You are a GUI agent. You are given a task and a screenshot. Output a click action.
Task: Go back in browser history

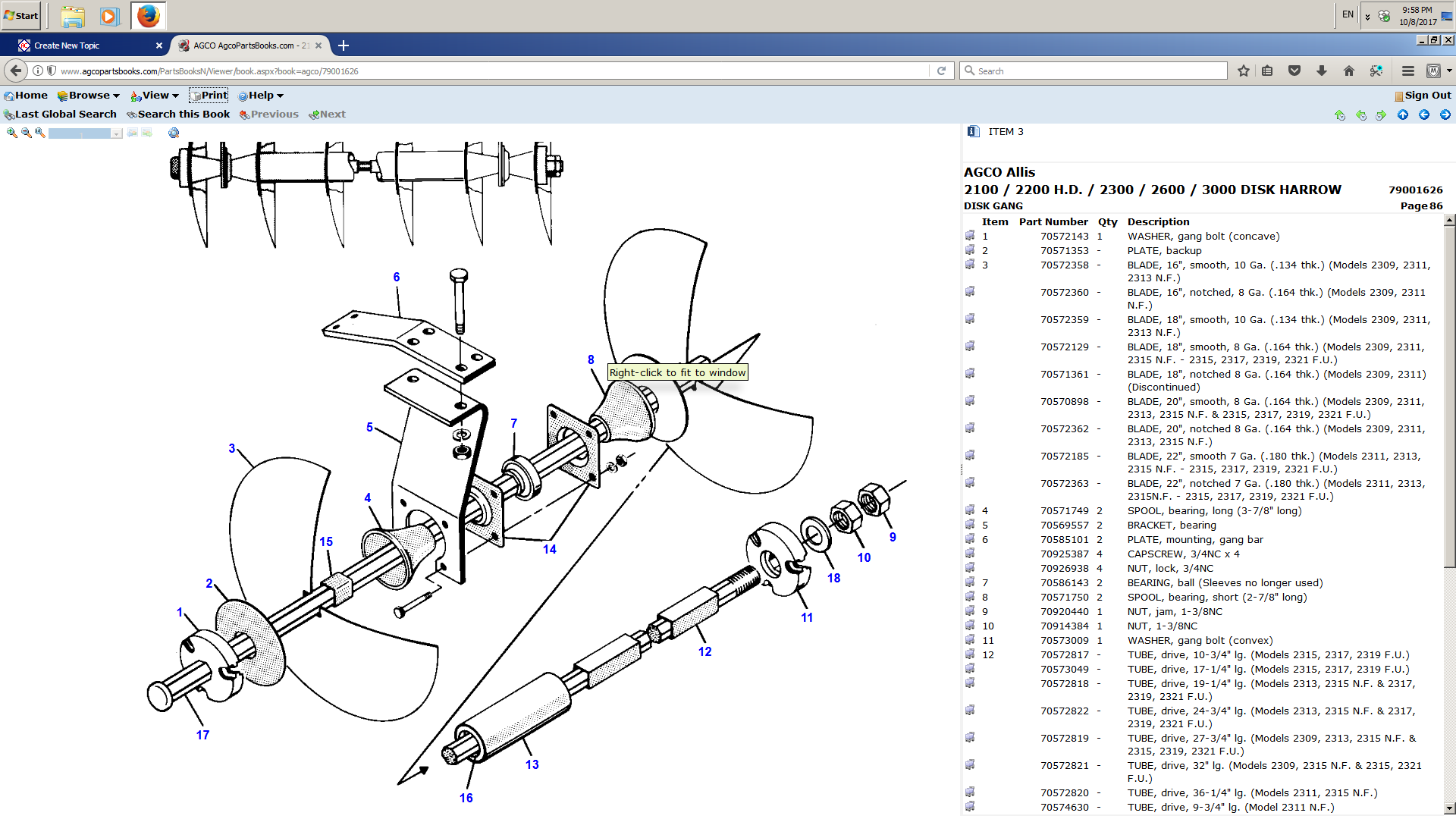point(16,71)
